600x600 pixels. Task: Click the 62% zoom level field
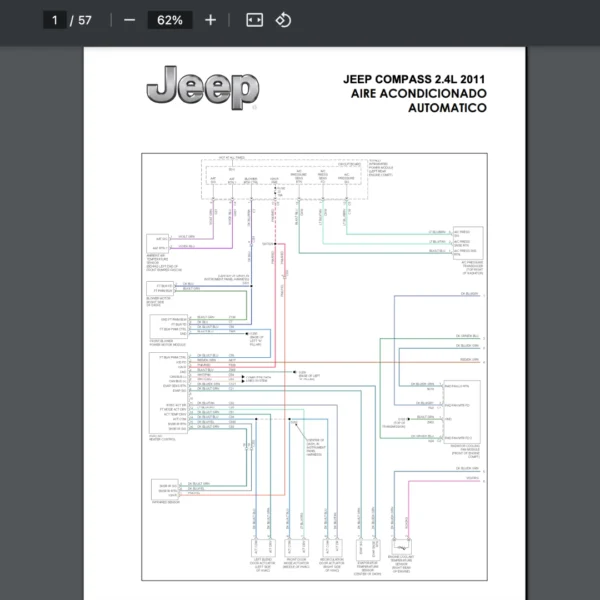tap(169, 20)
